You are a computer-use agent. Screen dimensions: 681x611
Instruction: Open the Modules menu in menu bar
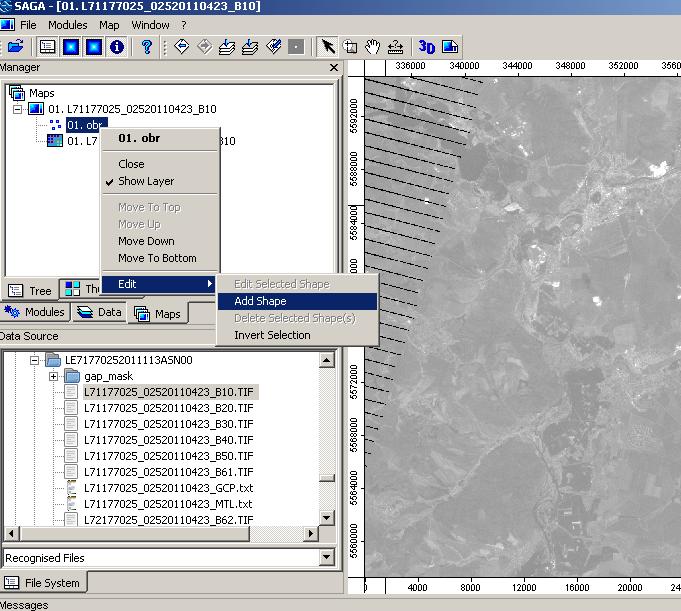pyautogui.click(x=67, y=24)
